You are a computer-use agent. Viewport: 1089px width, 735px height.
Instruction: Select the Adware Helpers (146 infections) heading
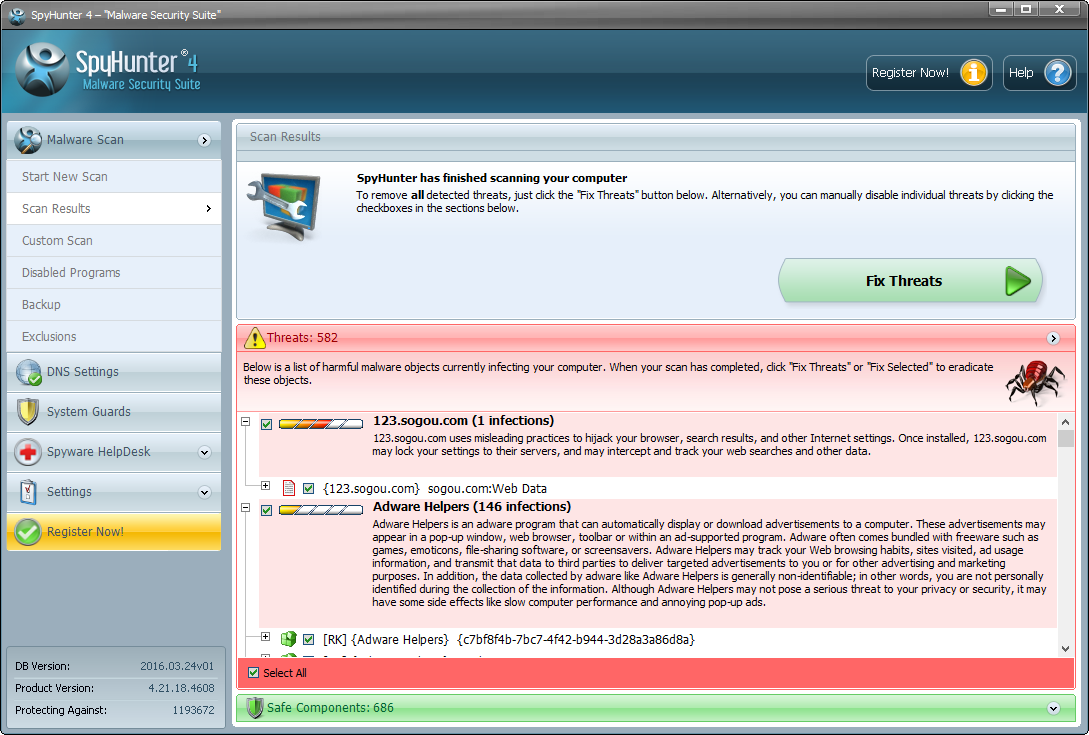pyautogui.click(x=472, y=506)
